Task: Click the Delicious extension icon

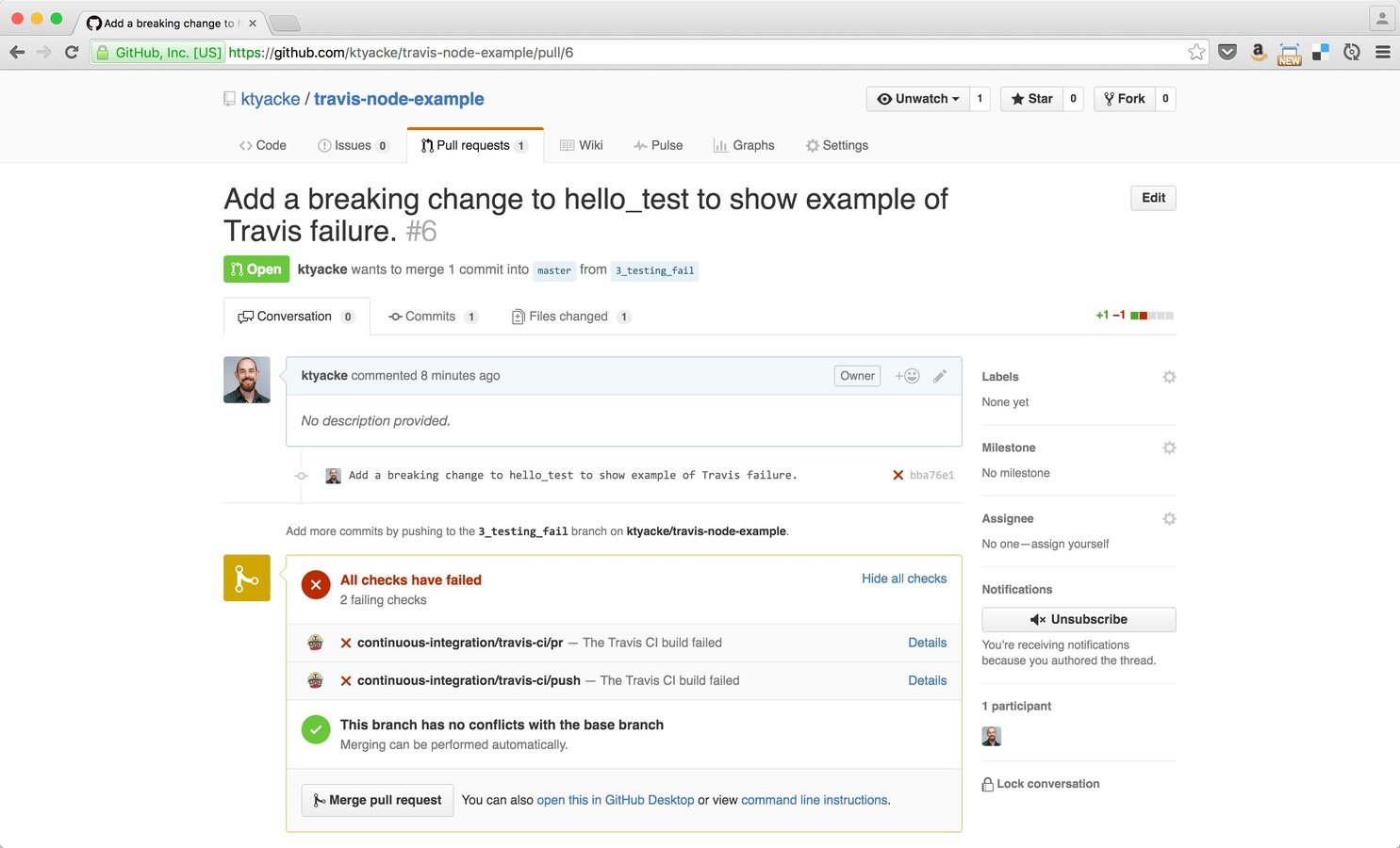Action: pos(1321,53)
